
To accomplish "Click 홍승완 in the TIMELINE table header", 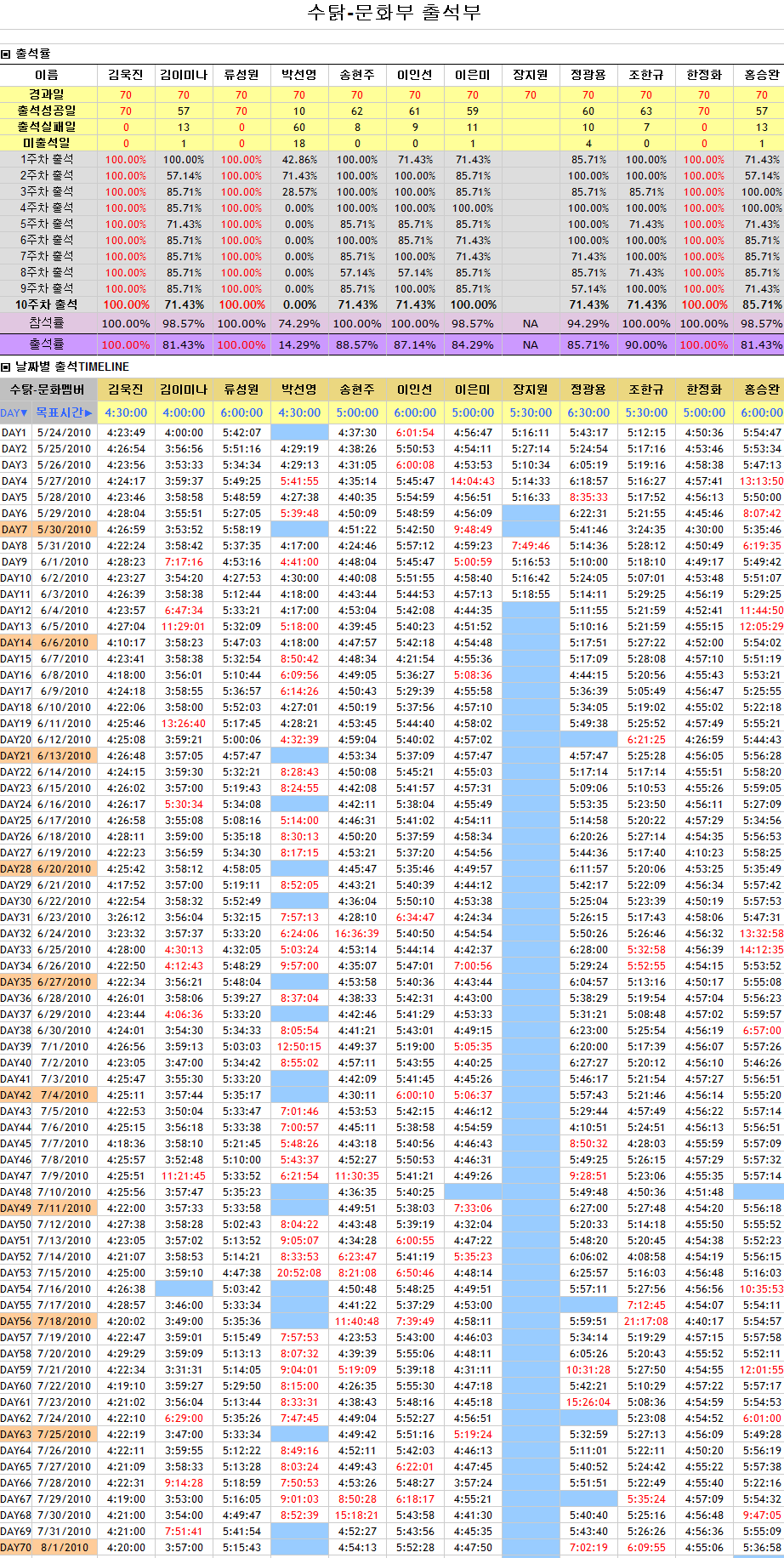I will (x=762, y=389).
